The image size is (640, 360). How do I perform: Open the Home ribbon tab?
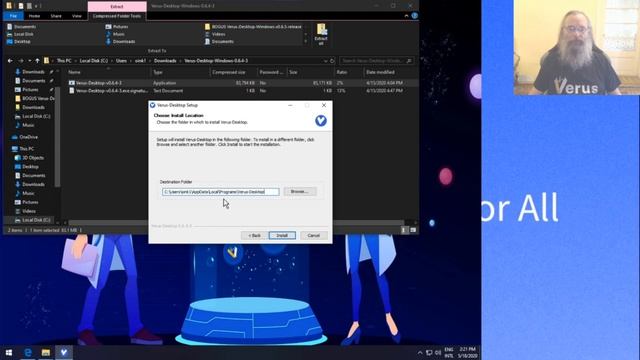click(34, 16)
